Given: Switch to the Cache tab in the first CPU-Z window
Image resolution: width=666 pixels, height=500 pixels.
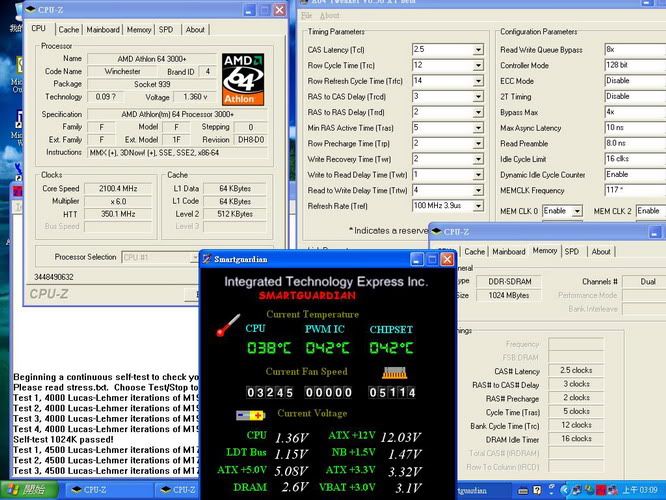Looking at the screenshot, I should (69, 30).
